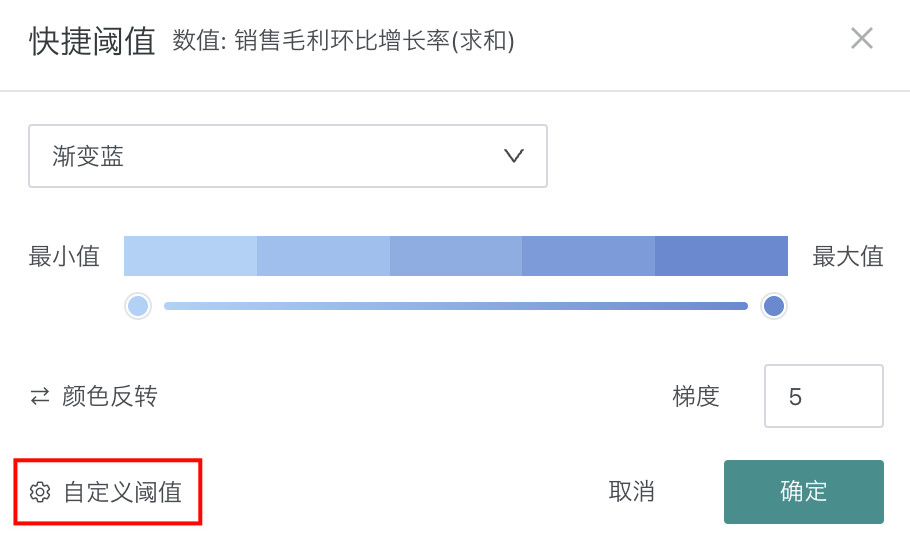The height and width of the screenshot is (548, 910).
Task: Confirm with the 确定 button
Action: click(803, 491)
